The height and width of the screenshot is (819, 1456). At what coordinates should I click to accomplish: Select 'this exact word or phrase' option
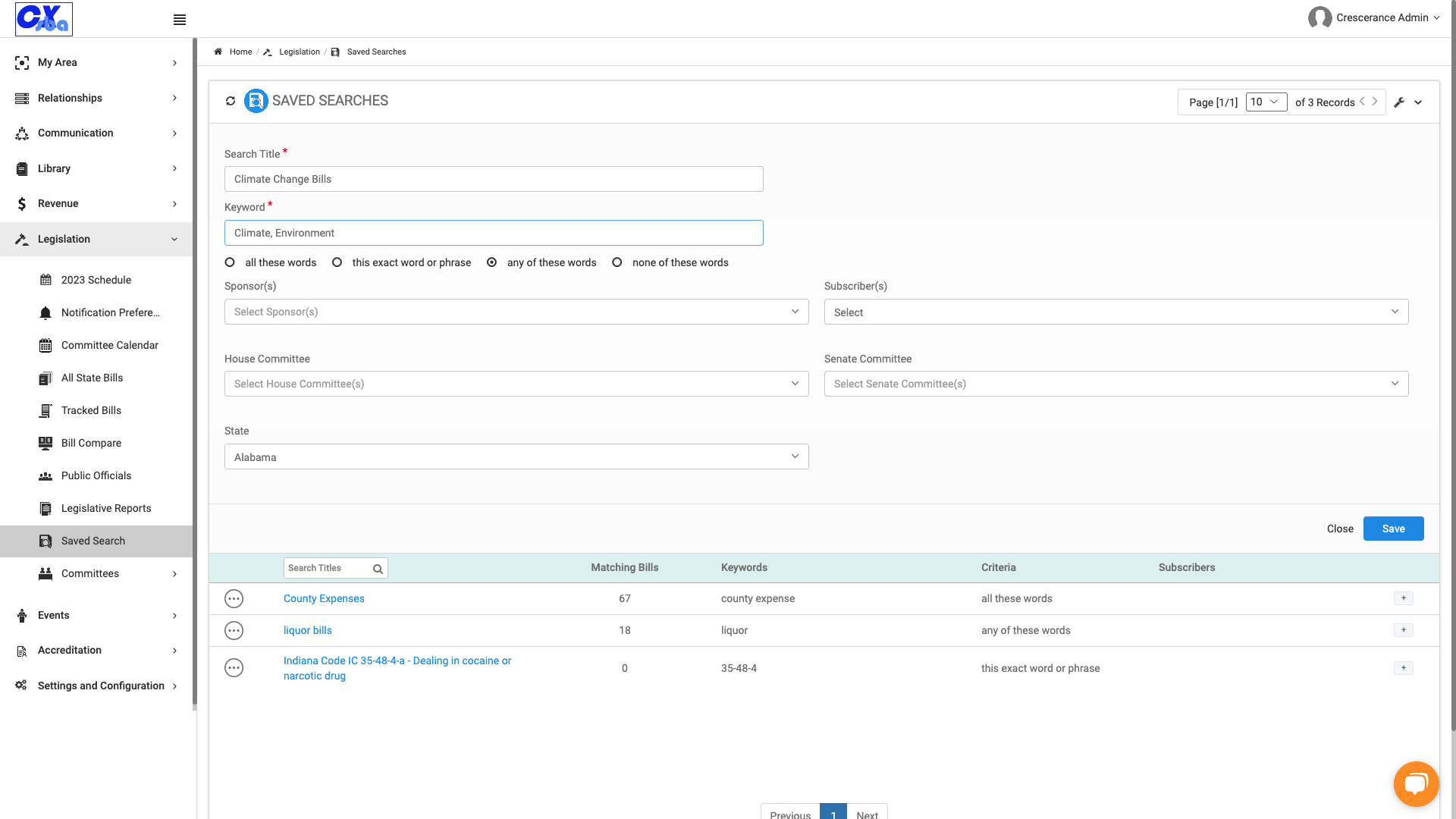[x=337, y=262]
